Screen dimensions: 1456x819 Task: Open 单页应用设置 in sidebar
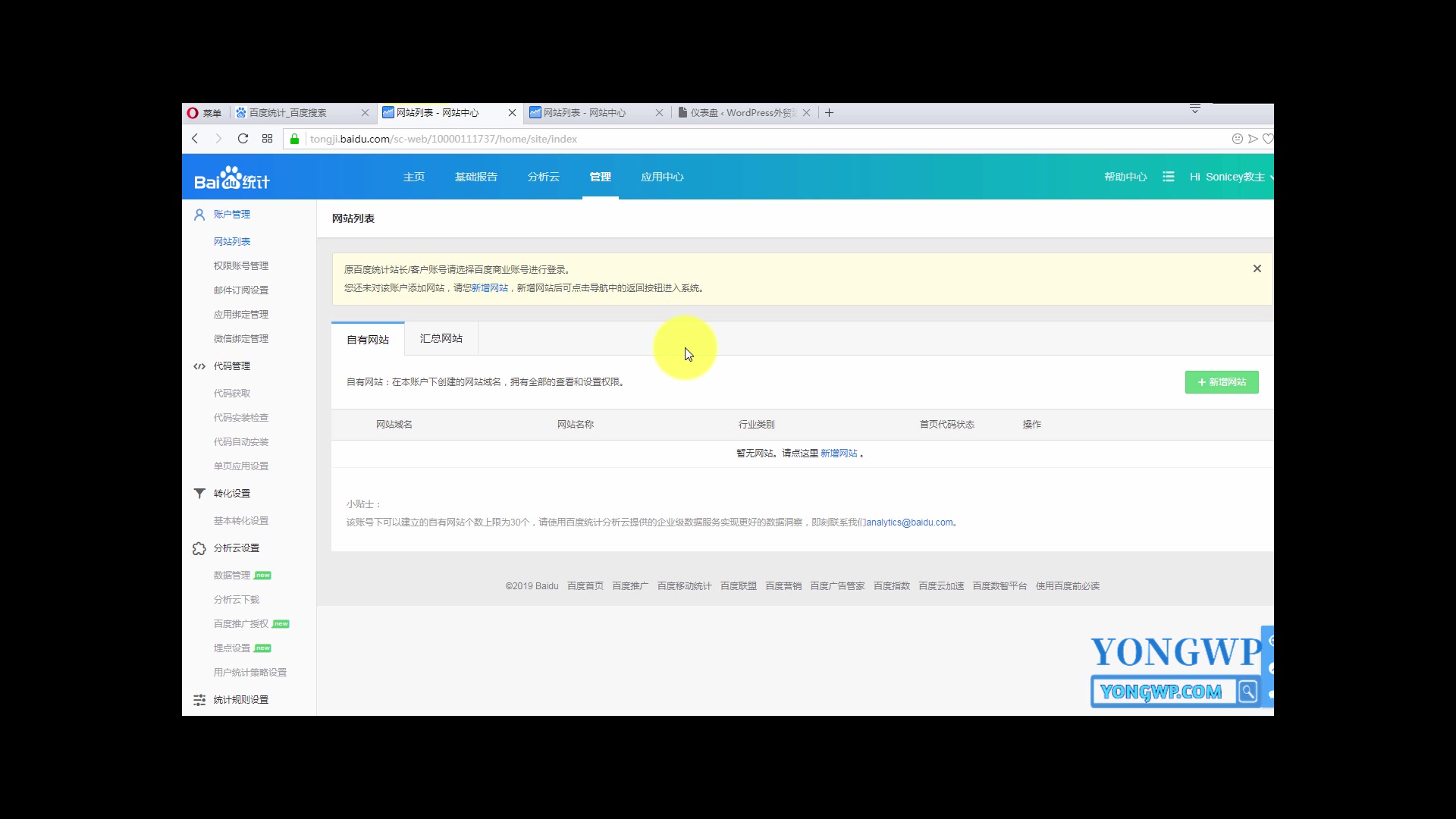point(241,466)
